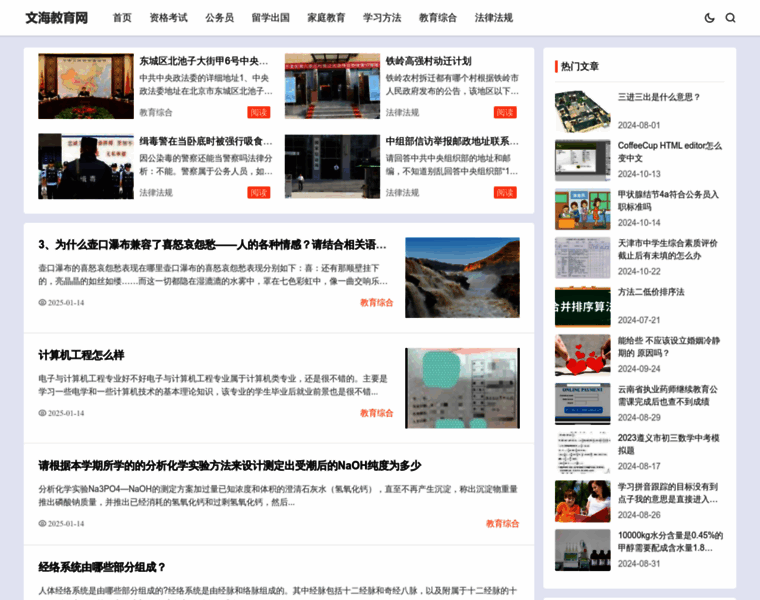
Task: Open hot article 10000kg水分含量是0.45%的甲醇
Action: point(670,542)
